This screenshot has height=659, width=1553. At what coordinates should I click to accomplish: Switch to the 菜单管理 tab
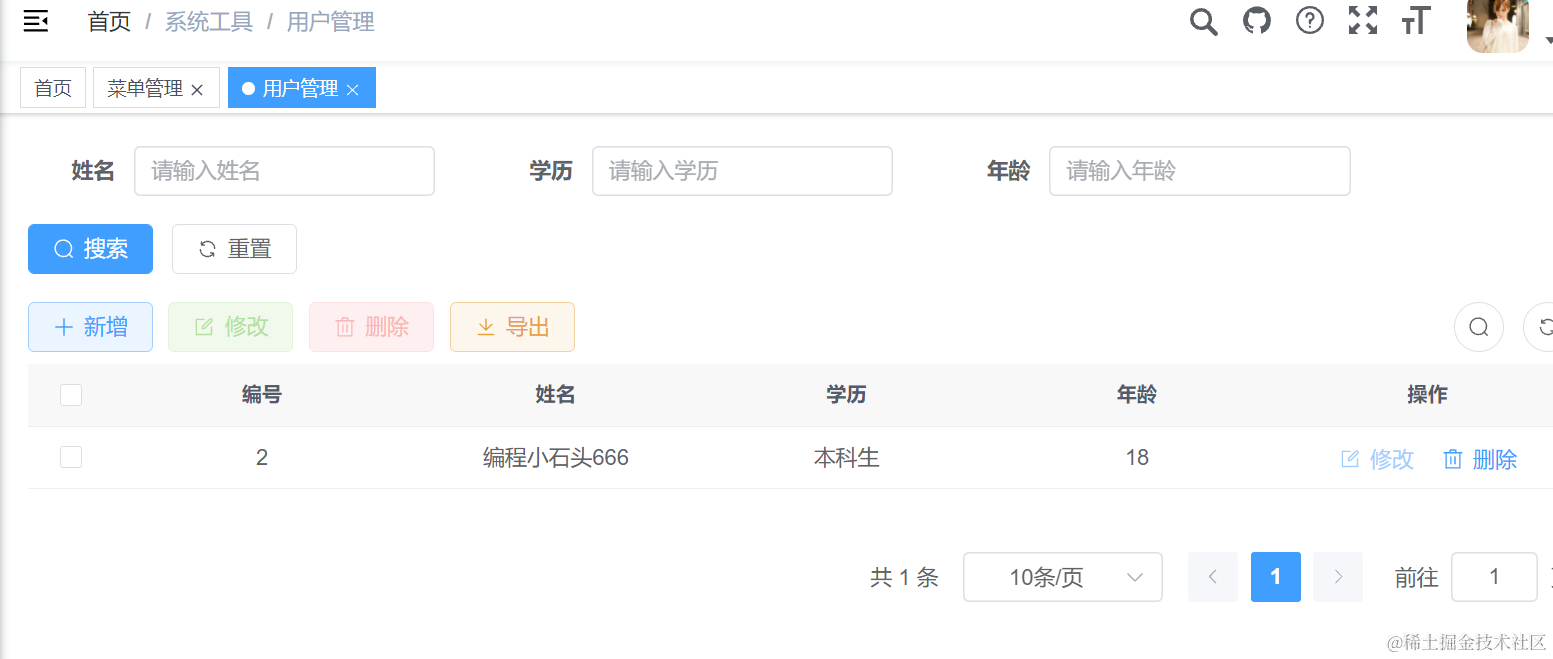coord(145,88)
